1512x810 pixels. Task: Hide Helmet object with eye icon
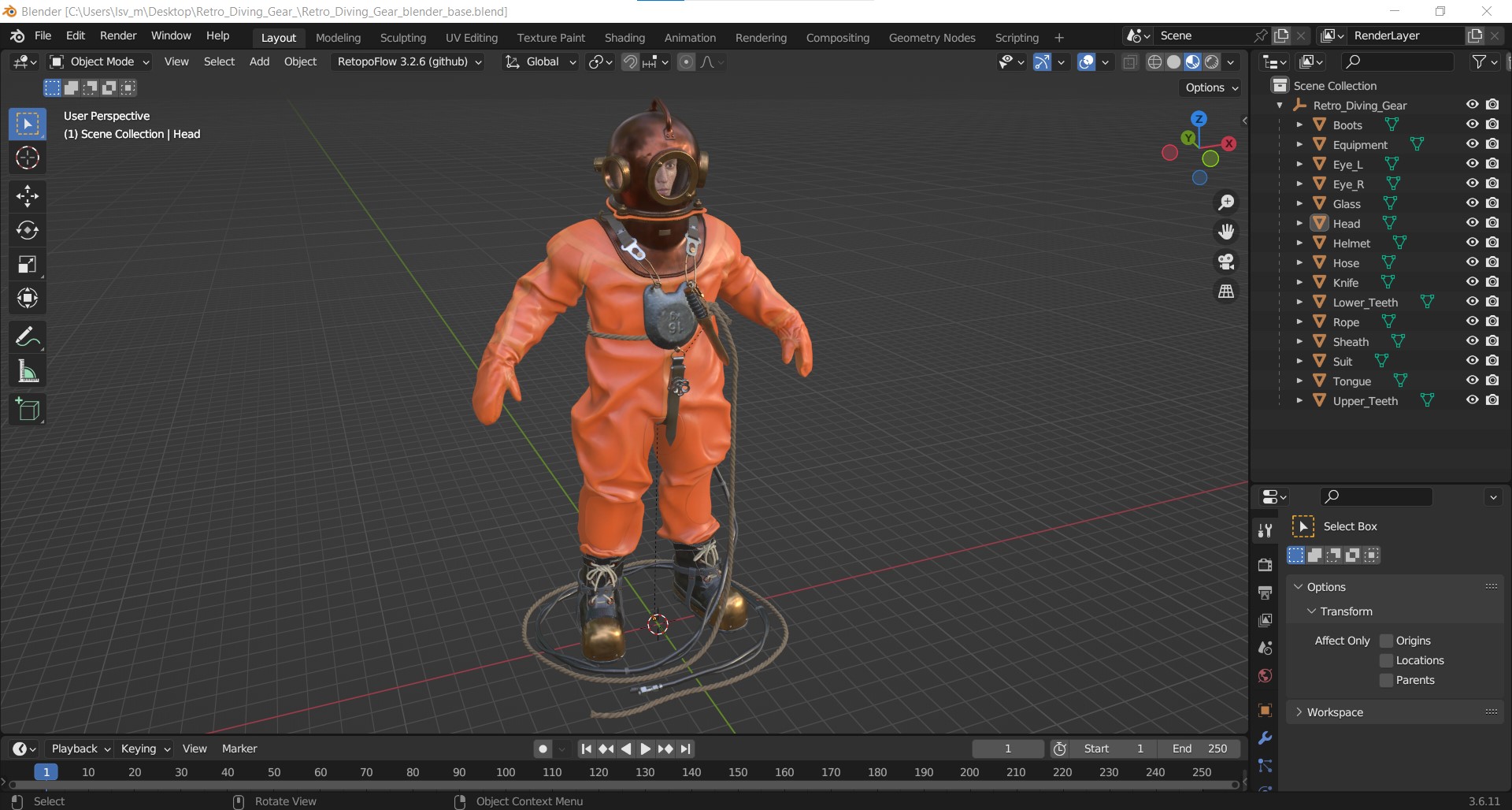[1472, 243]
